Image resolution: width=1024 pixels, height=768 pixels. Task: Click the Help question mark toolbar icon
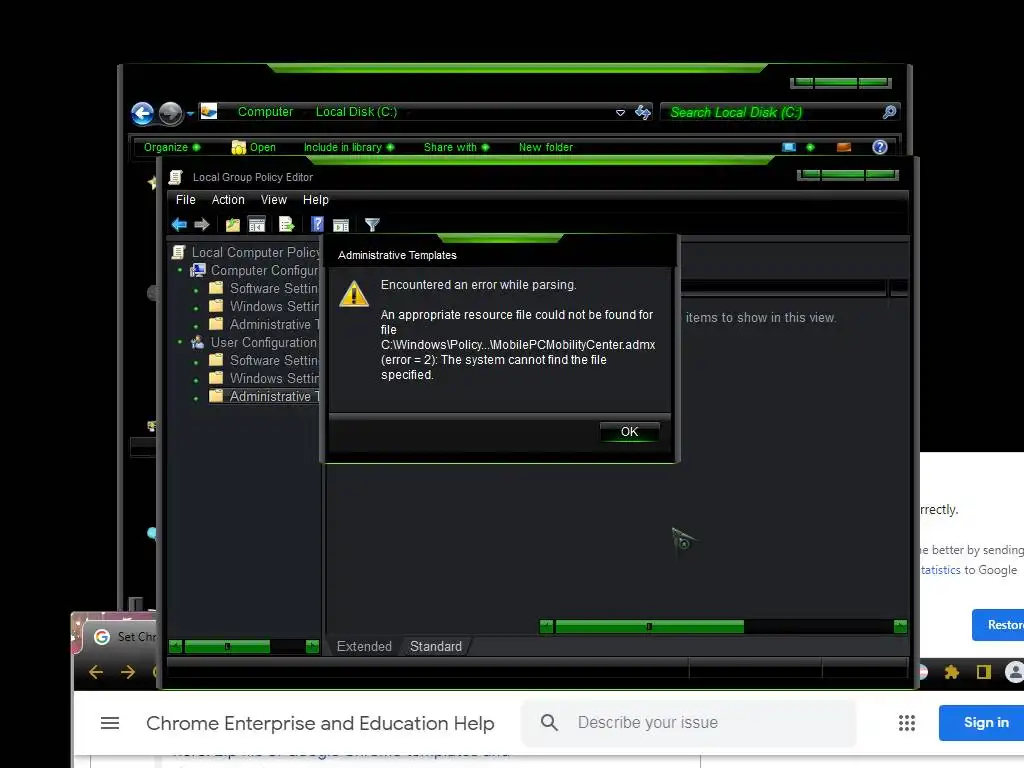click(317, 225)
